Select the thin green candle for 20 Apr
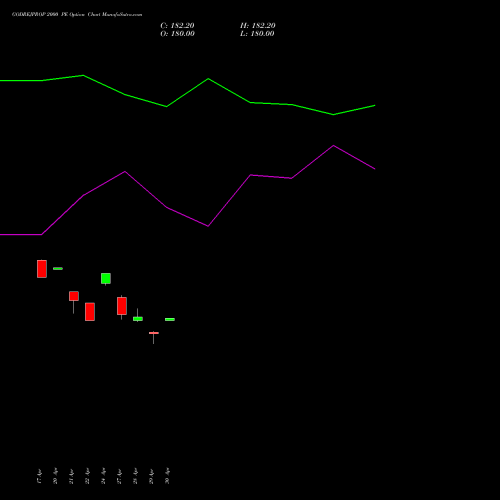 click(x=58, y=268)
